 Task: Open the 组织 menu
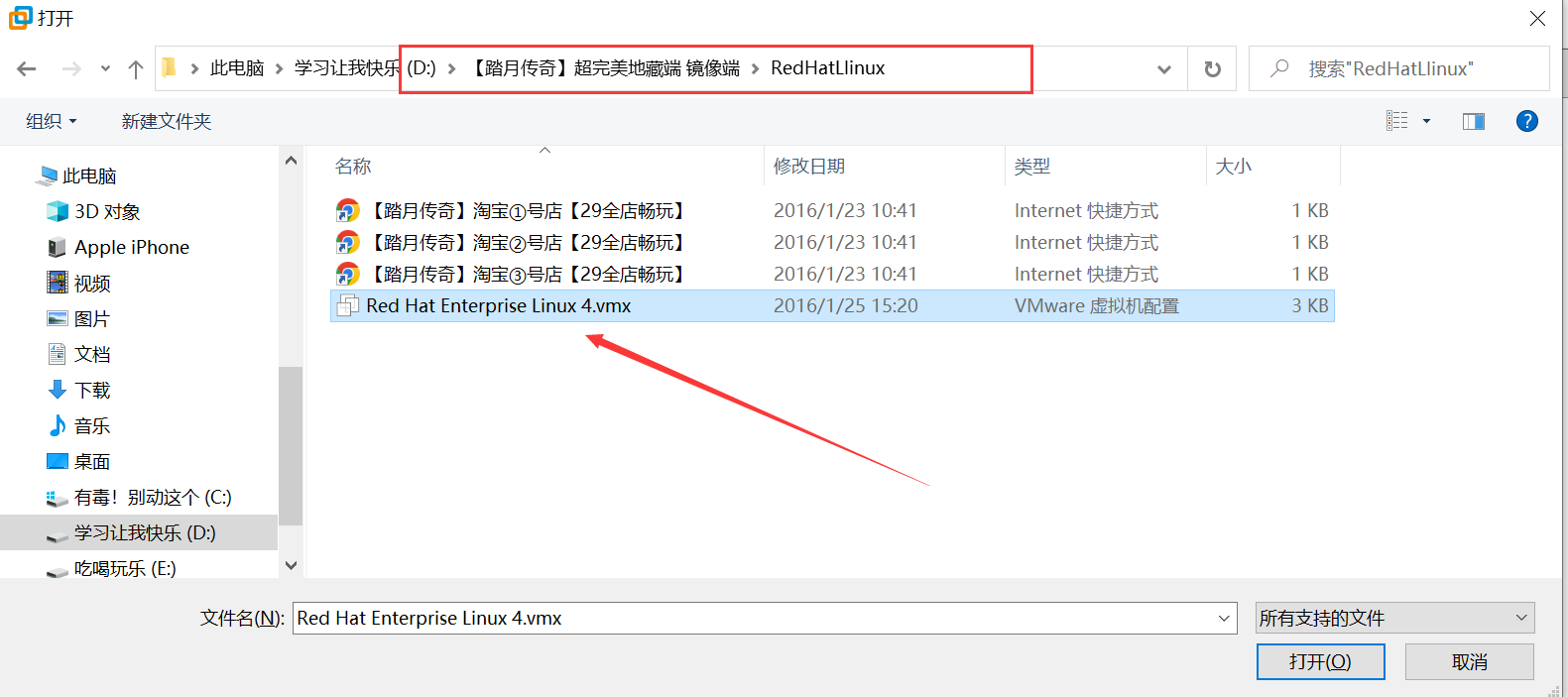52,121
